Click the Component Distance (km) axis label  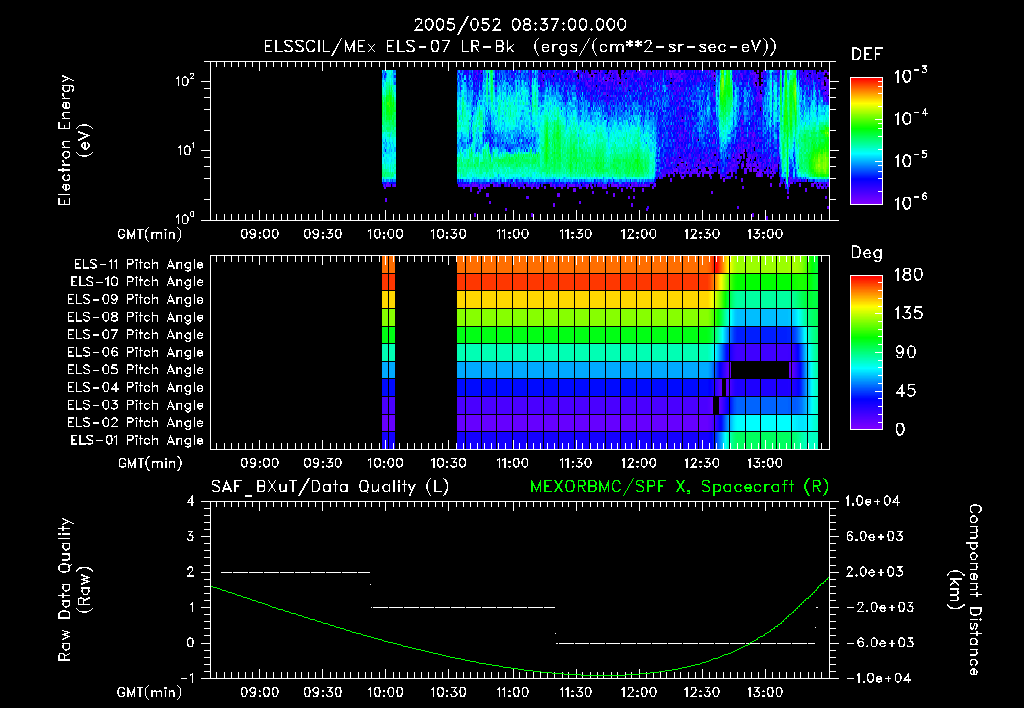click(x=965, y=589)
